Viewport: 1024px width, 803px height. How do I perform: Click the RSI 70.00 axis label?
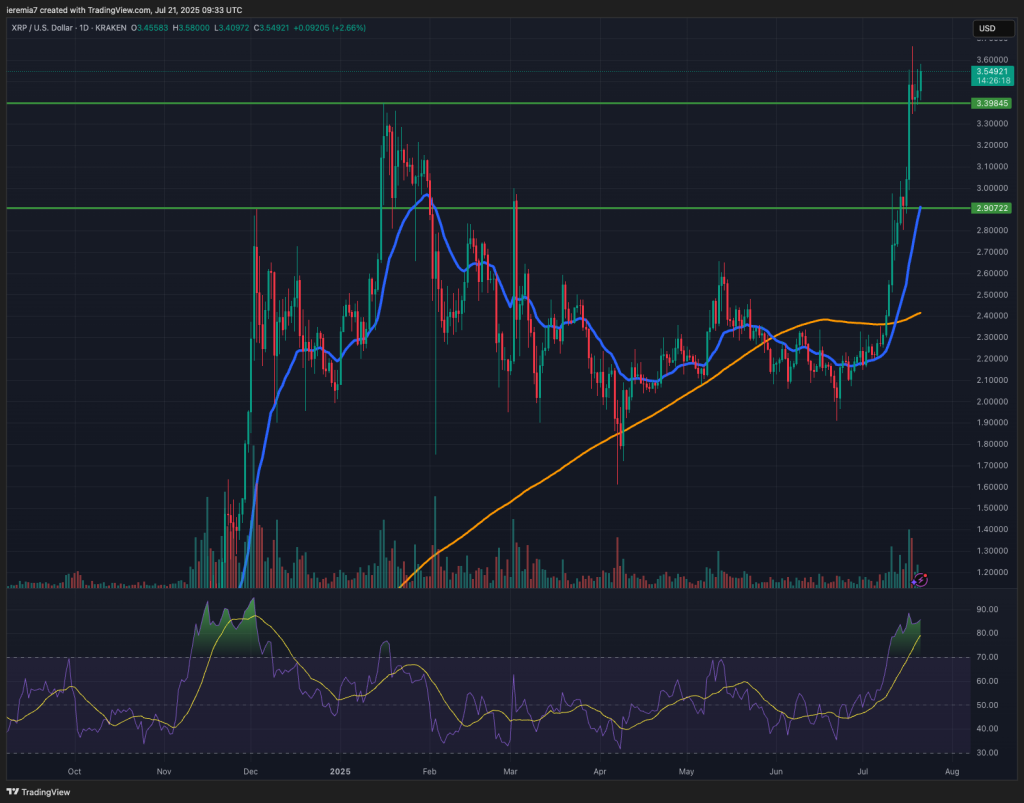987,657
